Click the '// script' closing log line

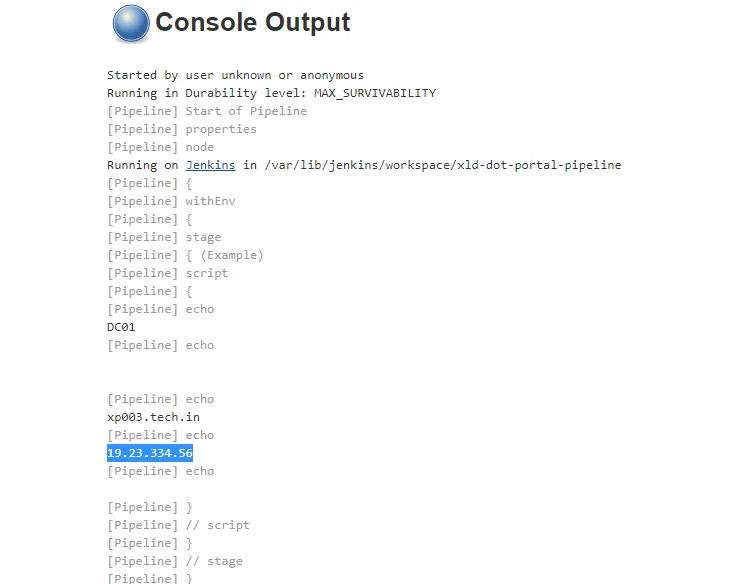[178, 525]
